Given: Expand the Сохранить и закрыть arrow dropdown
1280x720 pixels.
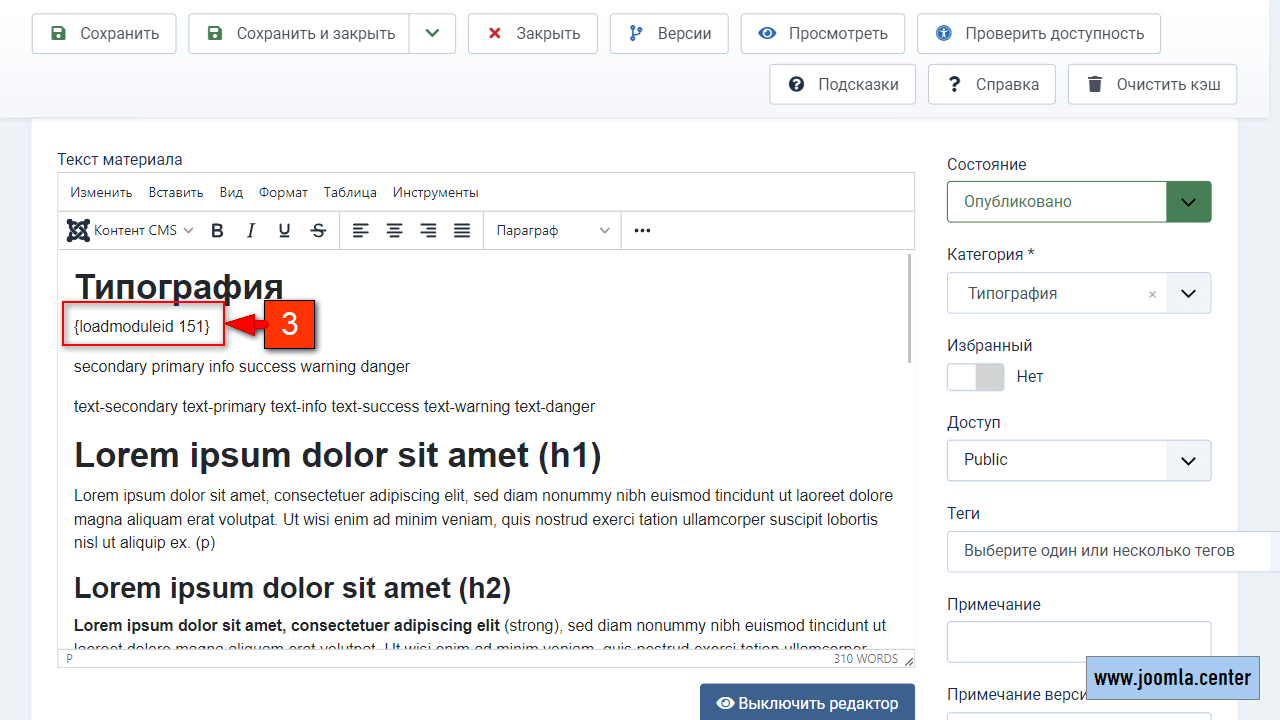Looking at the screenshot, I should (432, 33).
